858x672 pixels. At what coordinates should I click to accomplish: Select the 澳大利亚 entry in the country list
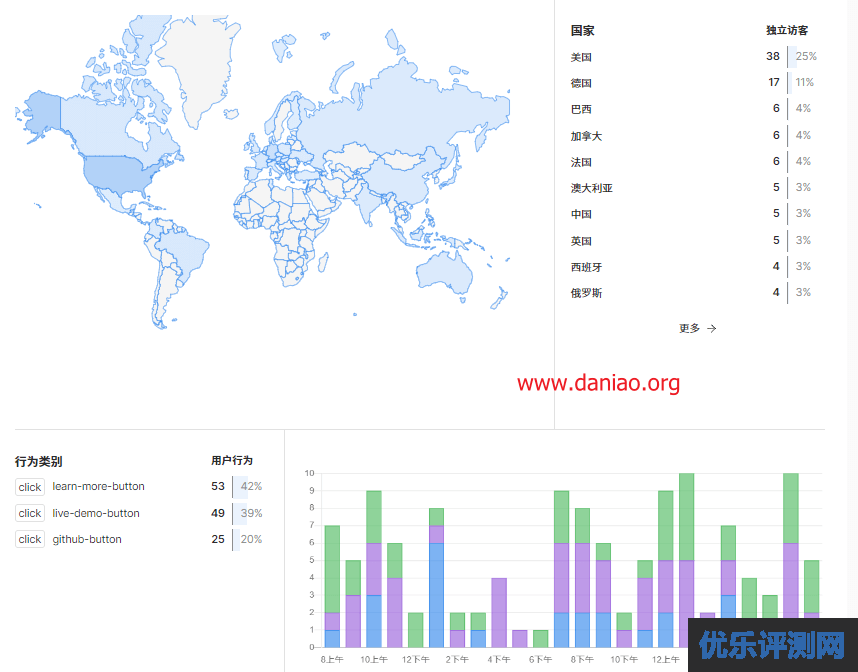click(x=592, y=188)
